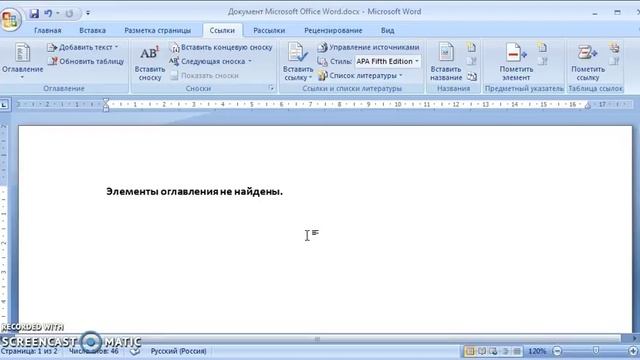
Task: Click Вставить название caption button
Action: pos(446,62)
